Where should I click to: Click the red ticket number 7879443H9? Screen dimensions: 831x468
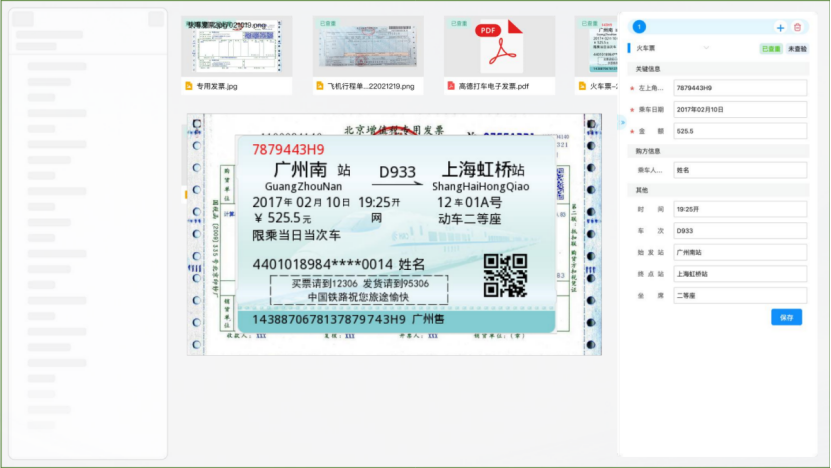[288, 150]
